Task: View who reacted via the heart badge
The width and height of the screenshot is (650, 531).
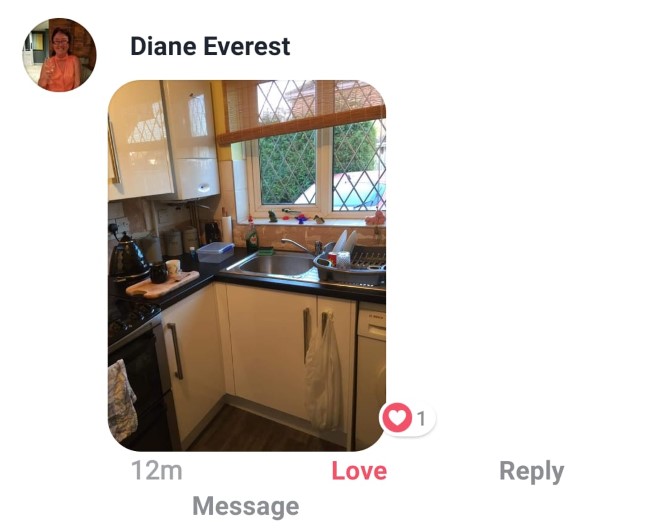Action: 407,418
